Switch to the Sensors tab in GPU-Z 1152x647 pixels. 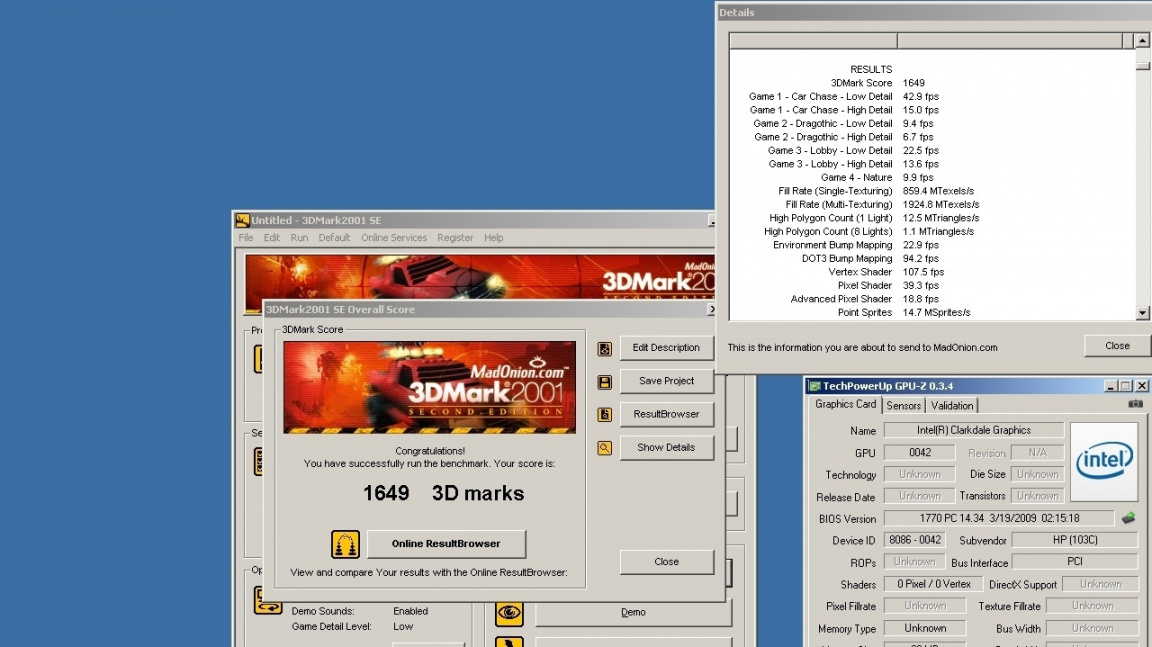point(903,406)
